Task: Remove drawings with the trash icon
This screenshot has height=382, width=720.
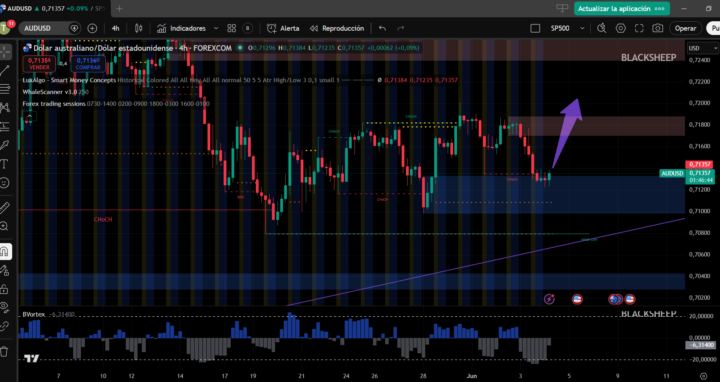Action: [4, 352]
